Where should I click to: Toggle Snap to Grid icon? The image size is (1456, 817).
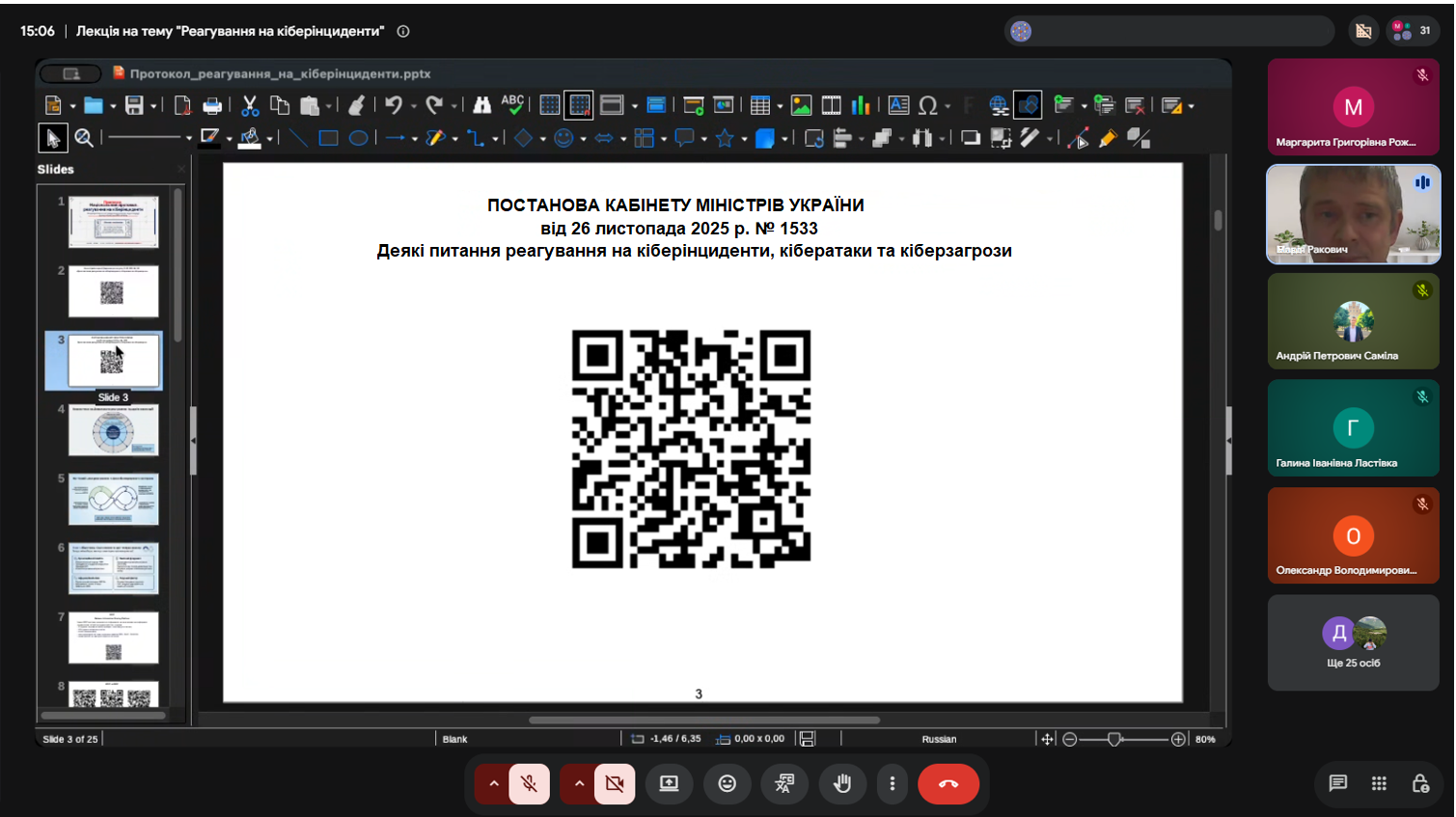[x=579, y=106]
